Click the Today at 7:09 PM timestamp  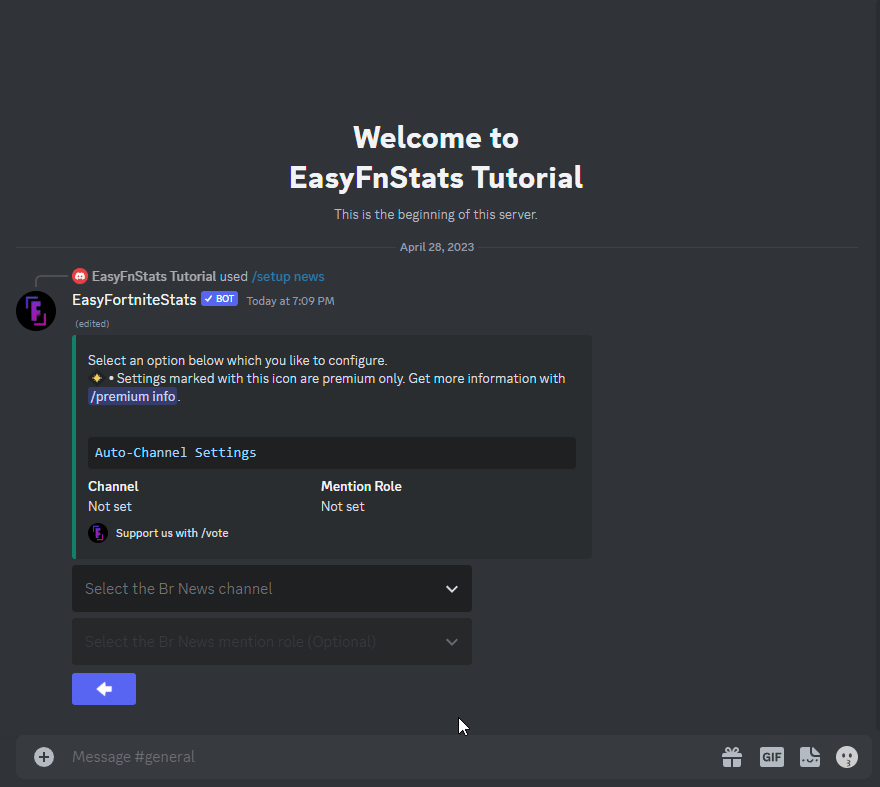290,301
